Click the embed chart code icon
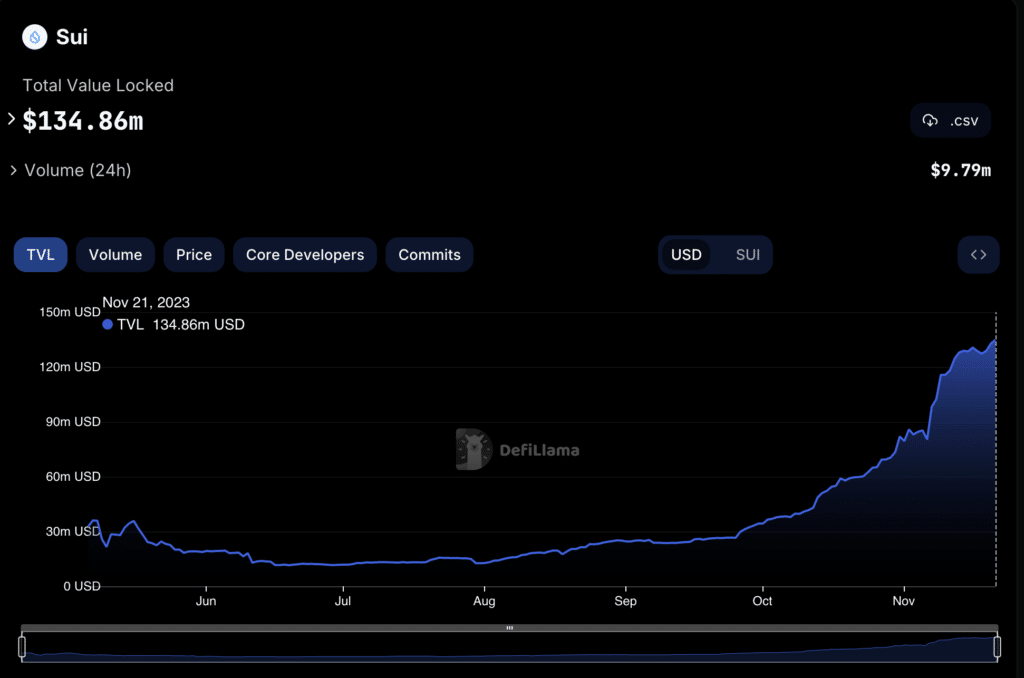 pos(978,255)
